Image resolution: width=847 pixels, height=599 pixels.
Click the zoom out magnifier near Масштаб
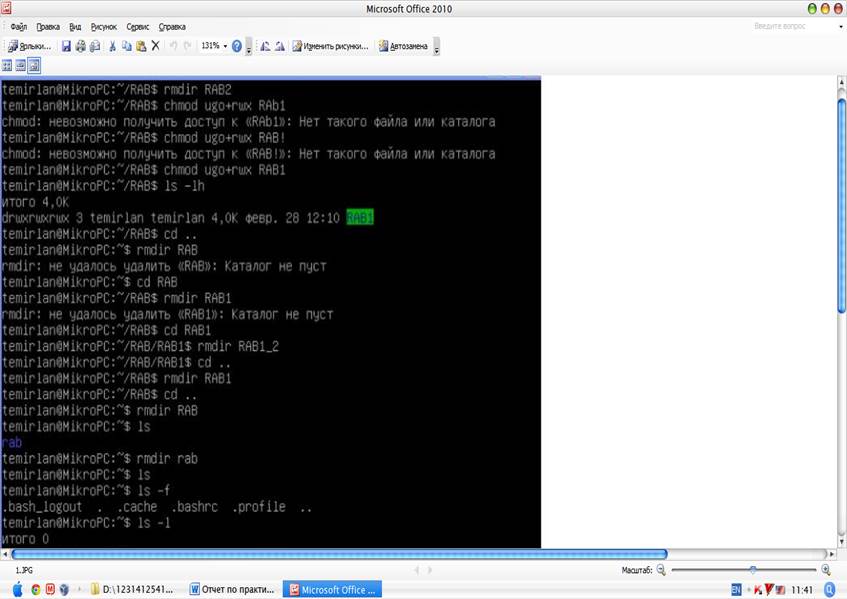[661, 570]
